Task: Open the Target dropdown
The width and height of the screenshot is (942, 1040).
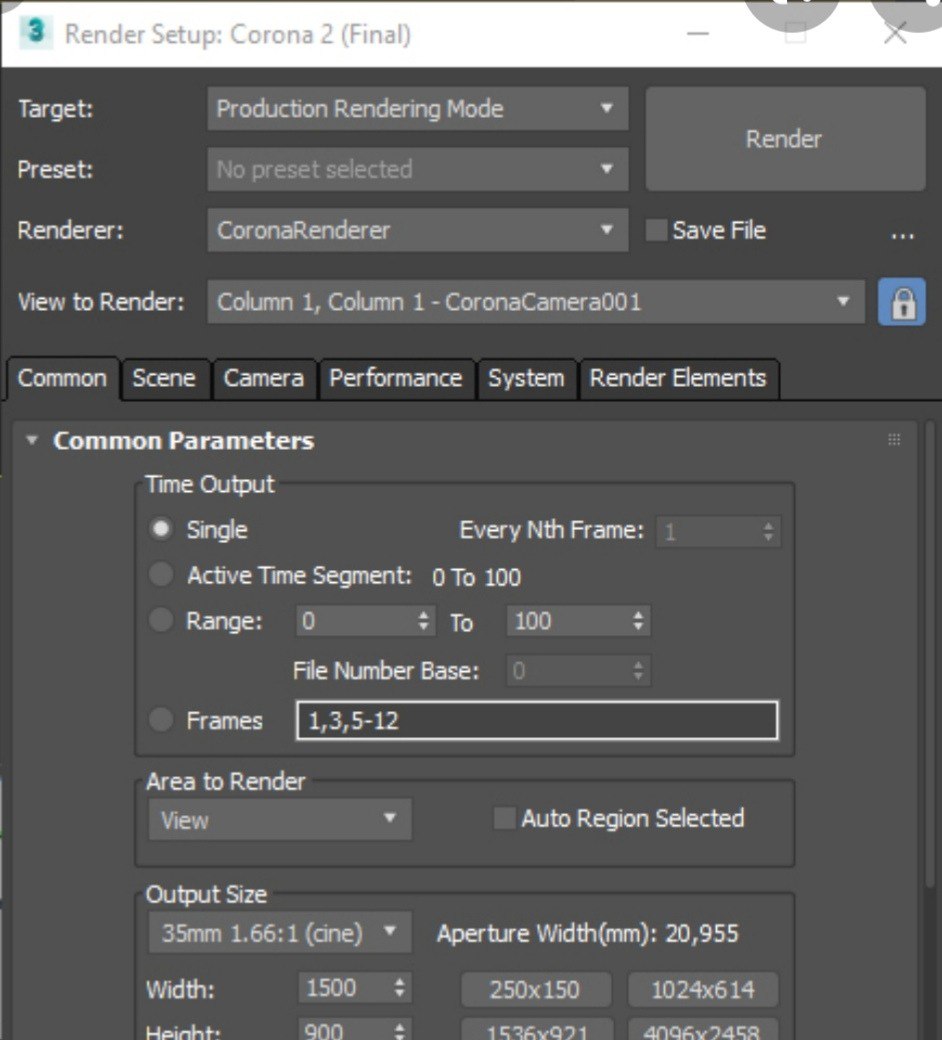Action: [x=418, y=109]
